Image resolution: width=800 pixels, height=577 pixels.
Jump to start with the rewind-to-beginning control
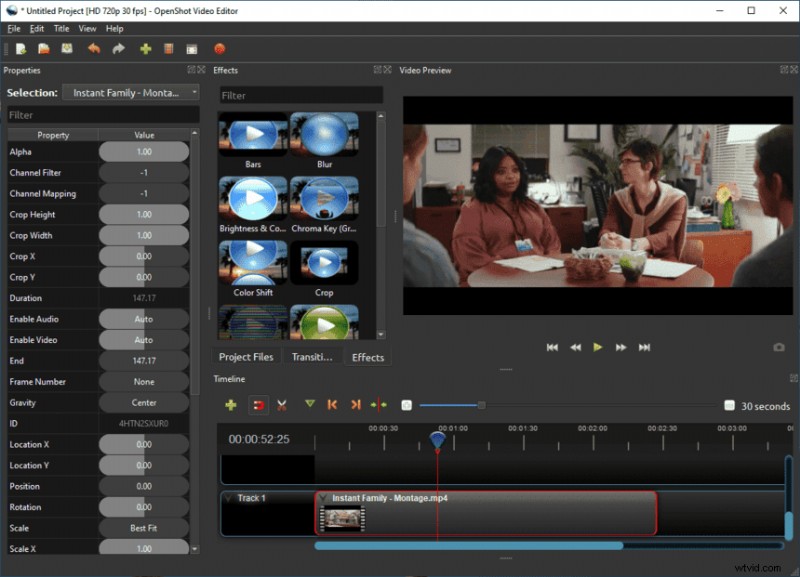tap(552, 346)
